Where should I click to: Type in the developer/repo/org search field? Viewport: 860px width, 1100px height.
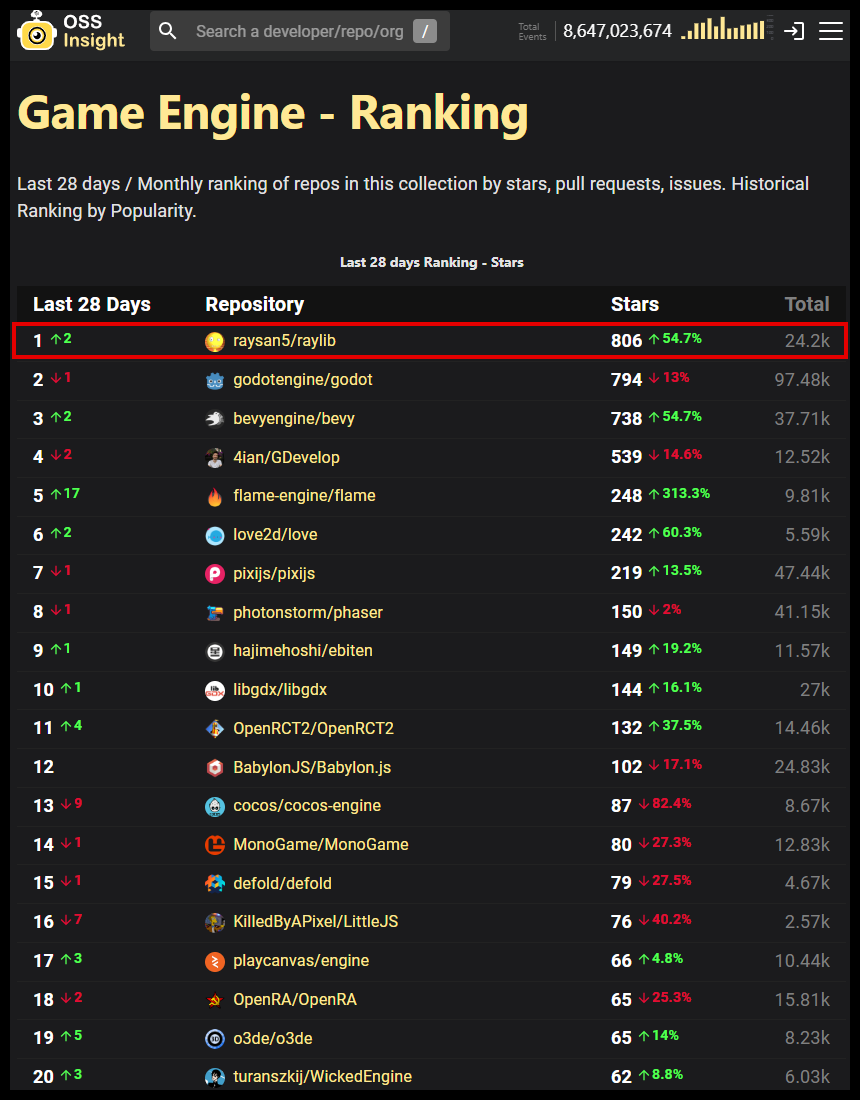300,32
